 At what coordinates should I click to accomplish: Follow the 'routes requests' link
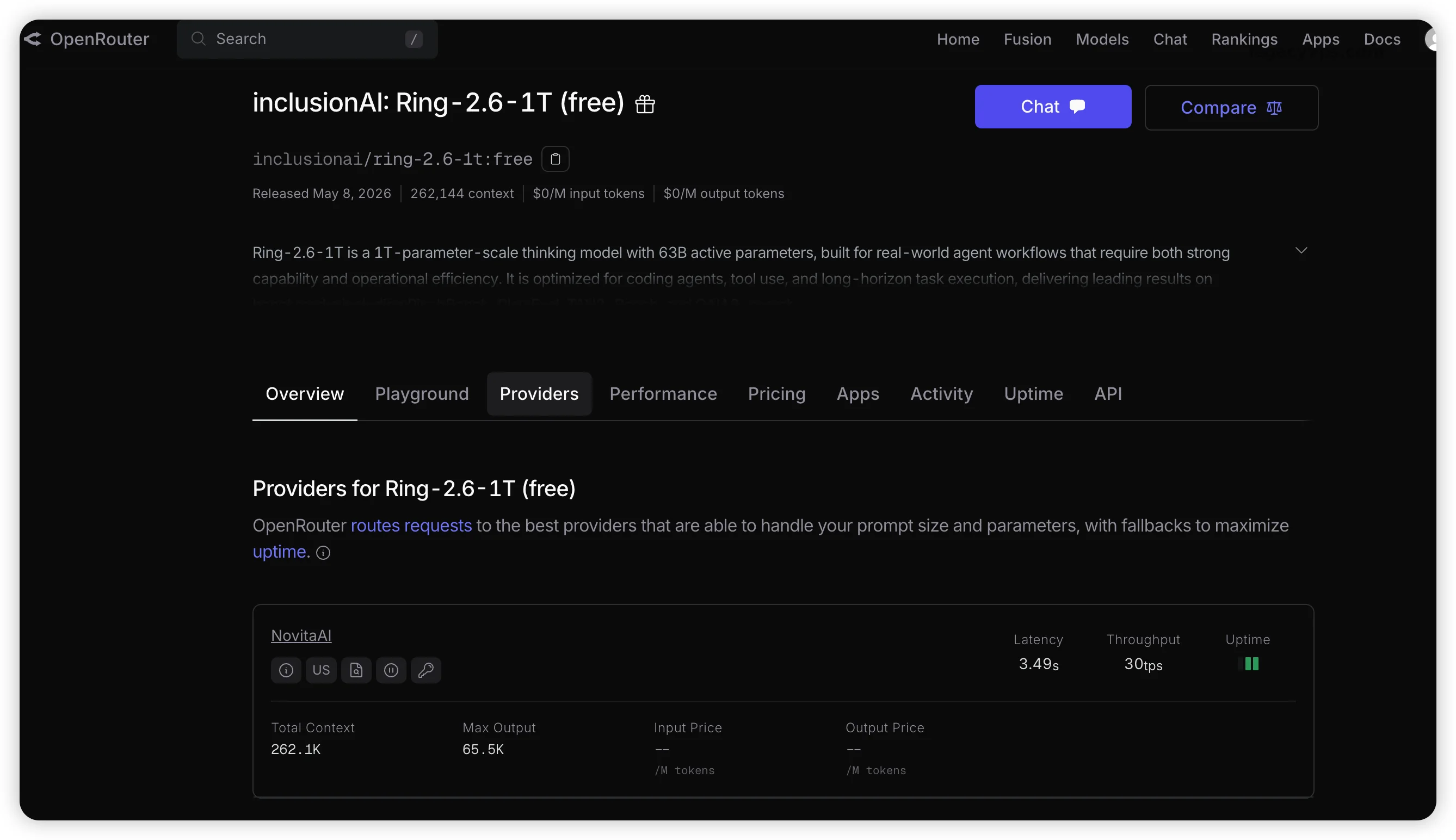pos(411,526)
